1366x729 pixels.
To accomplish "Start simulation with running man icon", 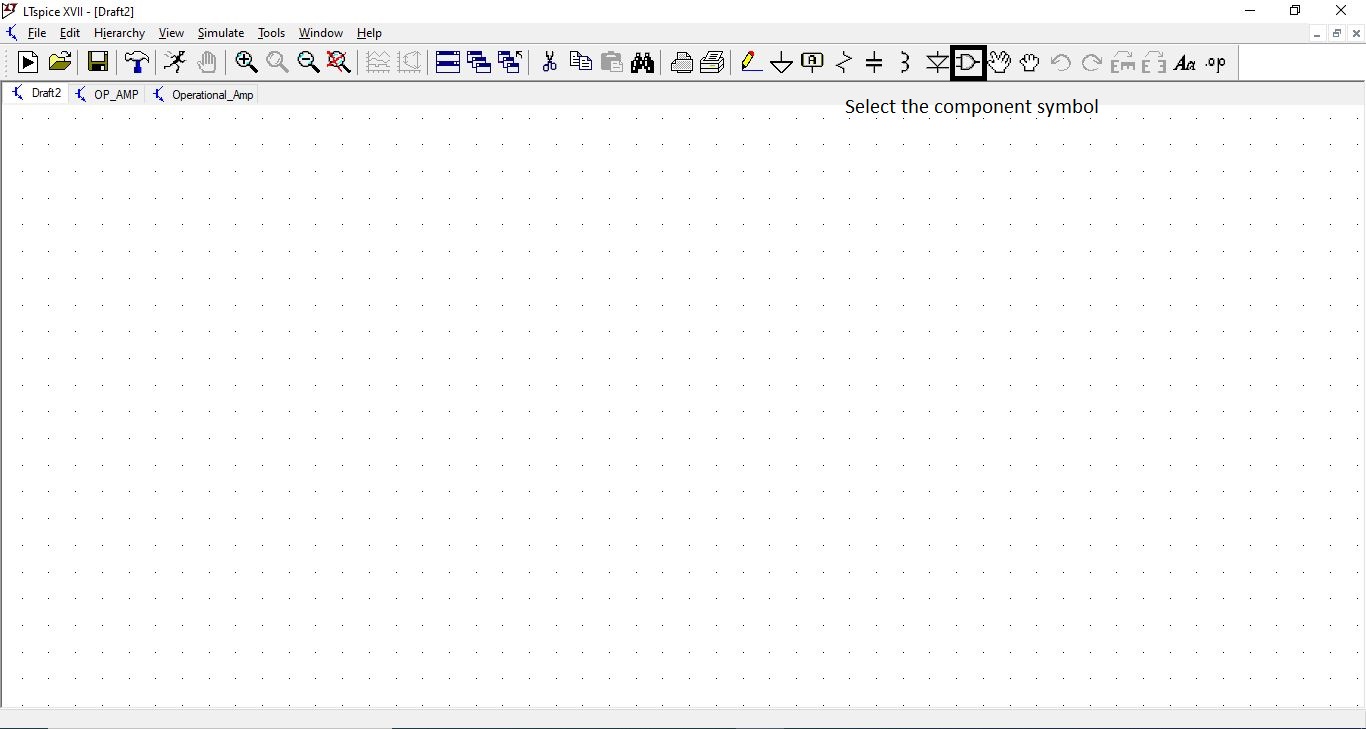I will point(175,63).
